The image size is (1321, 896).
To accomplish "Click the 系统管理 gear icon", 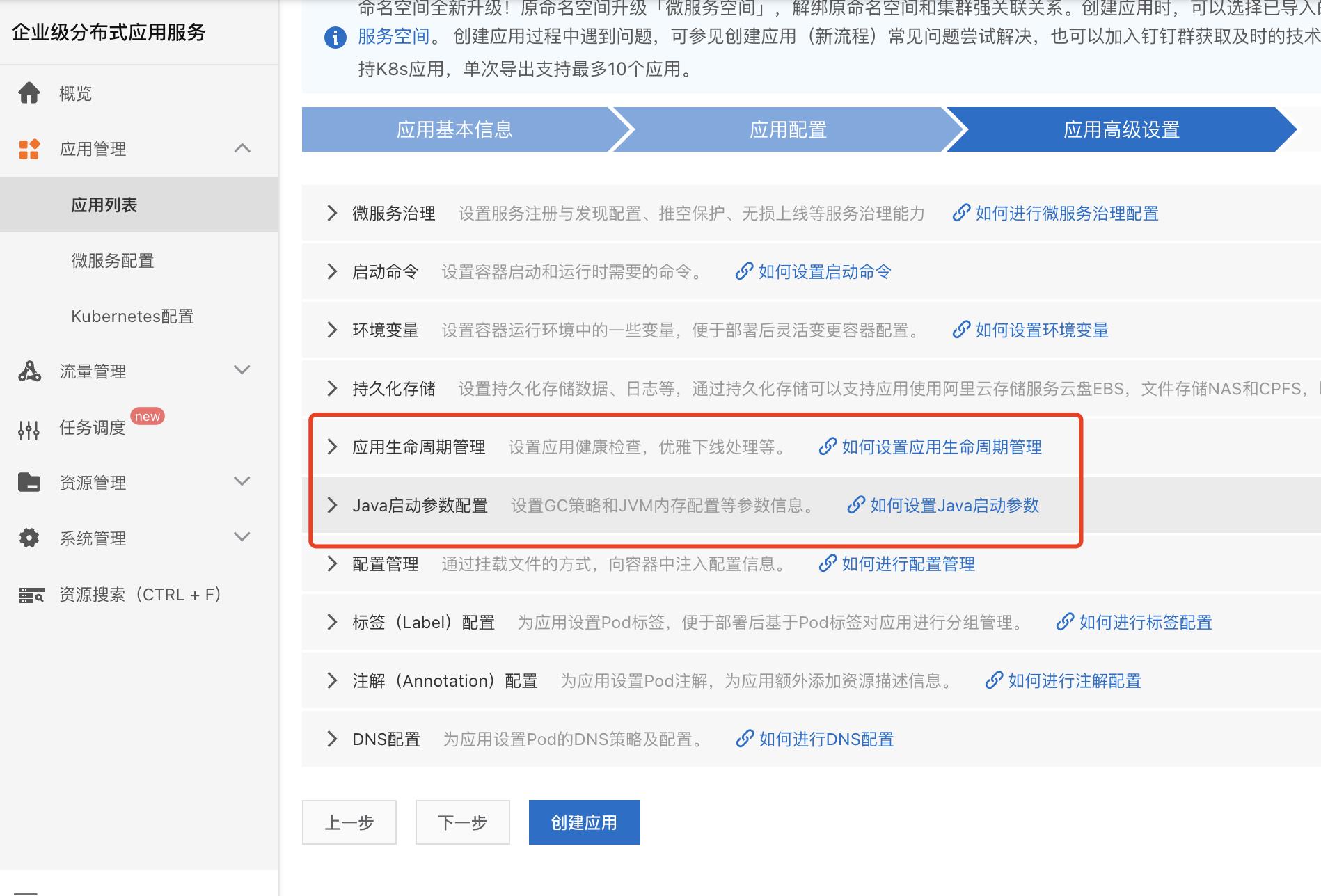I will (x=29, y=538).
